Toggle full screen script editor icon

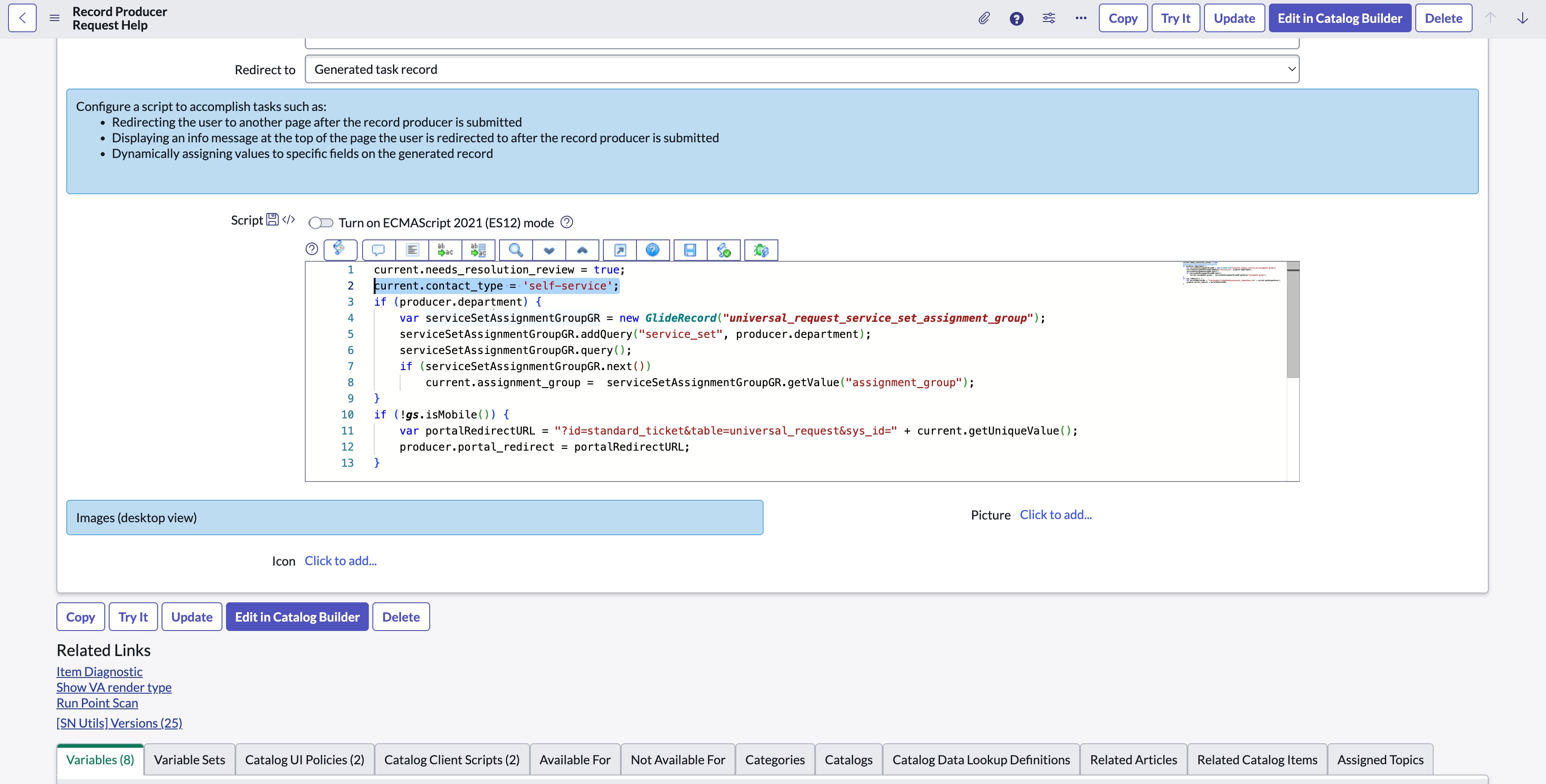pyautogui.click(x=620, y=250)
